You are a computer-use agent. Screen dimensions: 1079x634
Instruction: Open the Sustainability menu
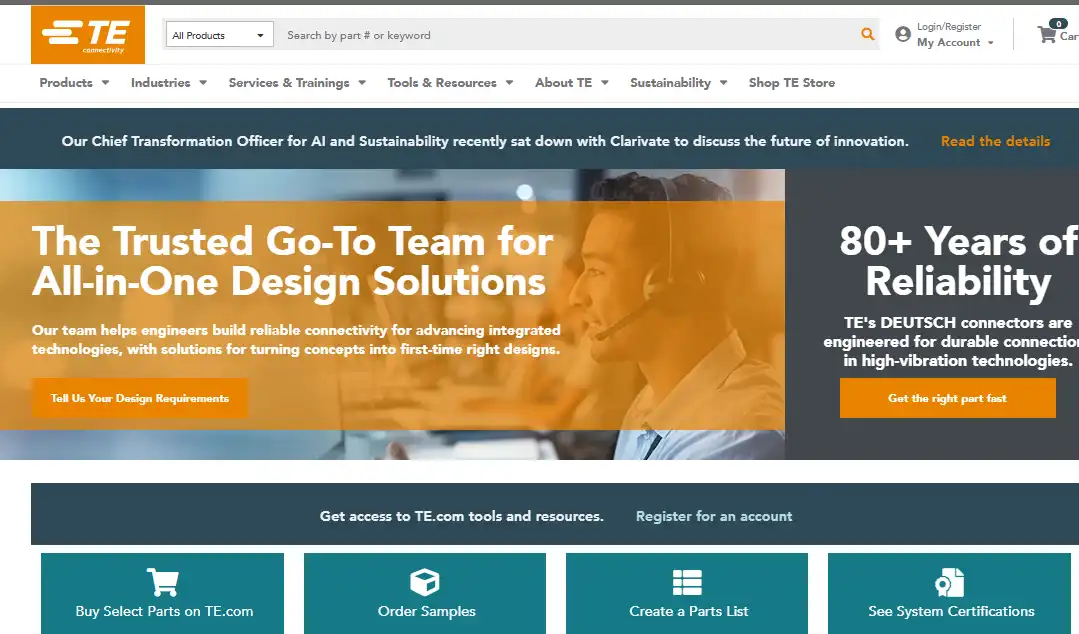(670, 83)
